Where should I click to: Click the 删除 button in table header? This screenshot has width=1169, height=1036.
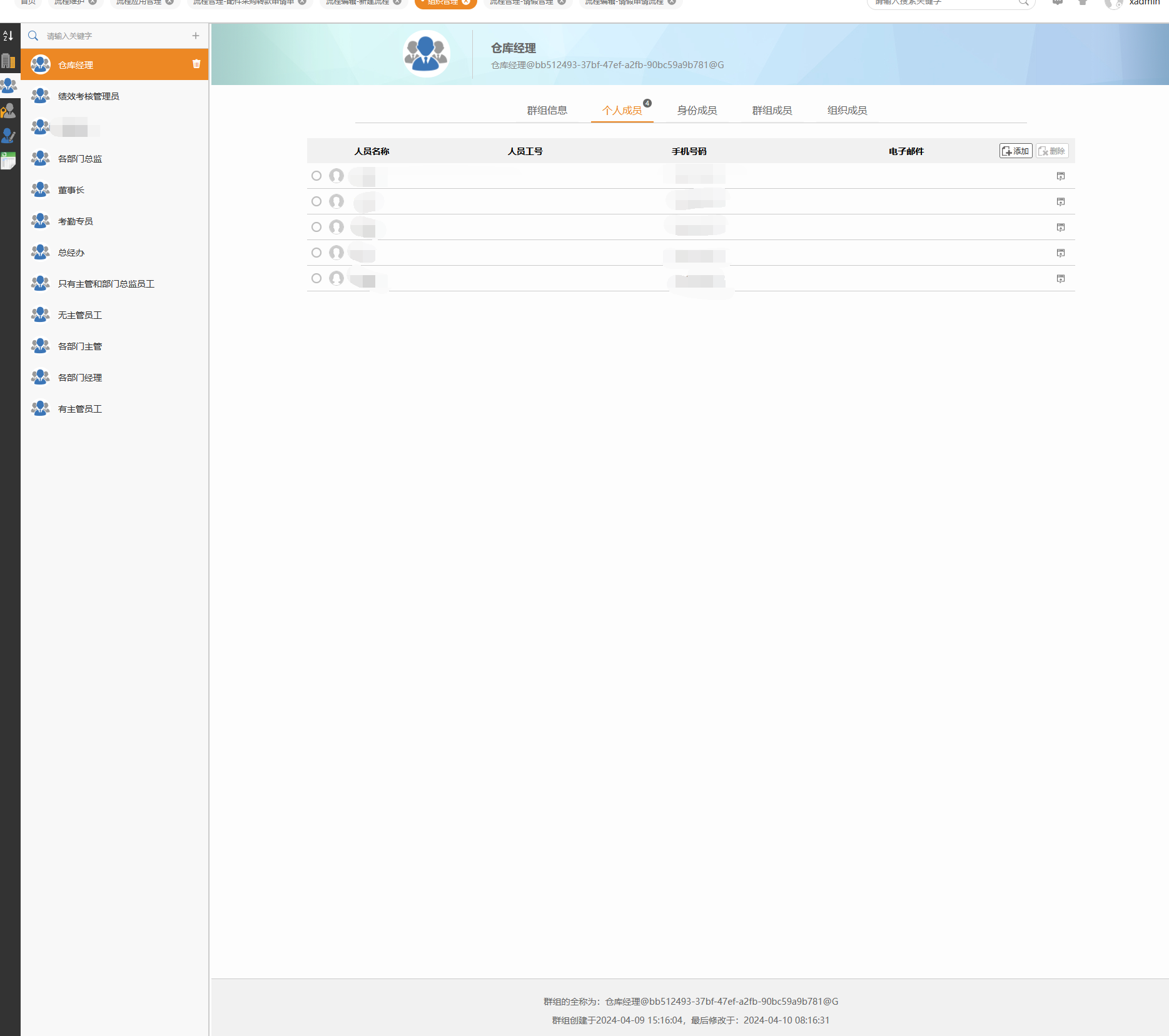[1052, 151]
